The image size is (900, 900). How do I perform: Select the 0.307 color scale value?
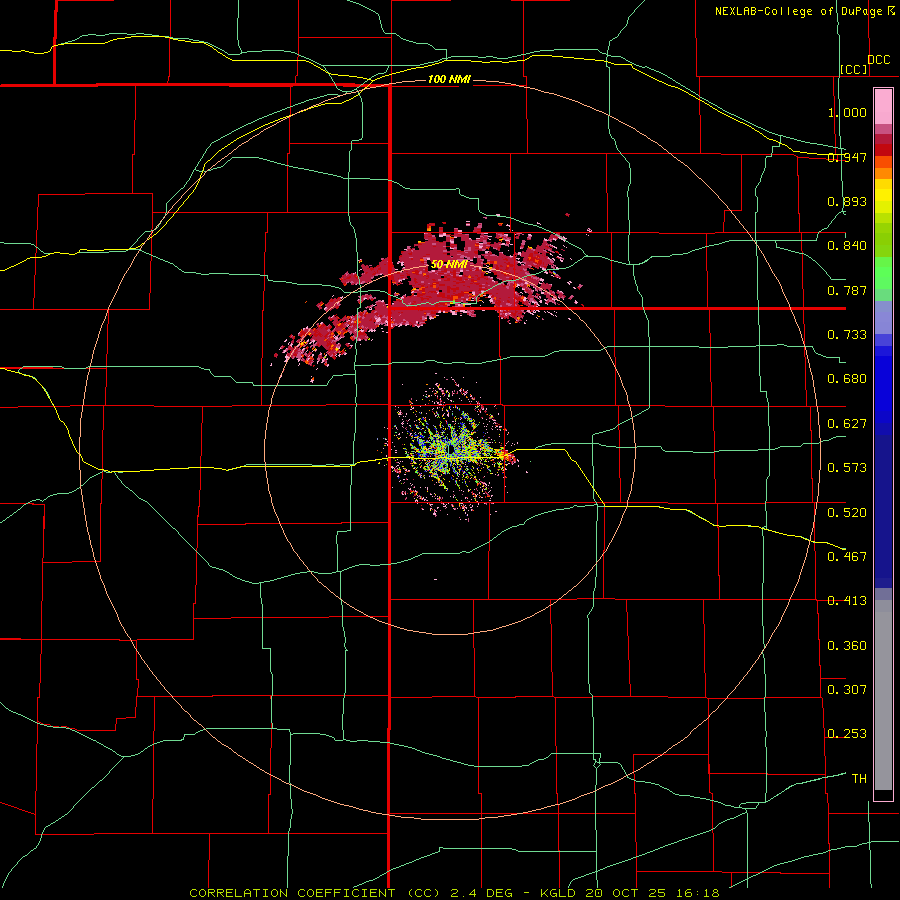(847, 689)
